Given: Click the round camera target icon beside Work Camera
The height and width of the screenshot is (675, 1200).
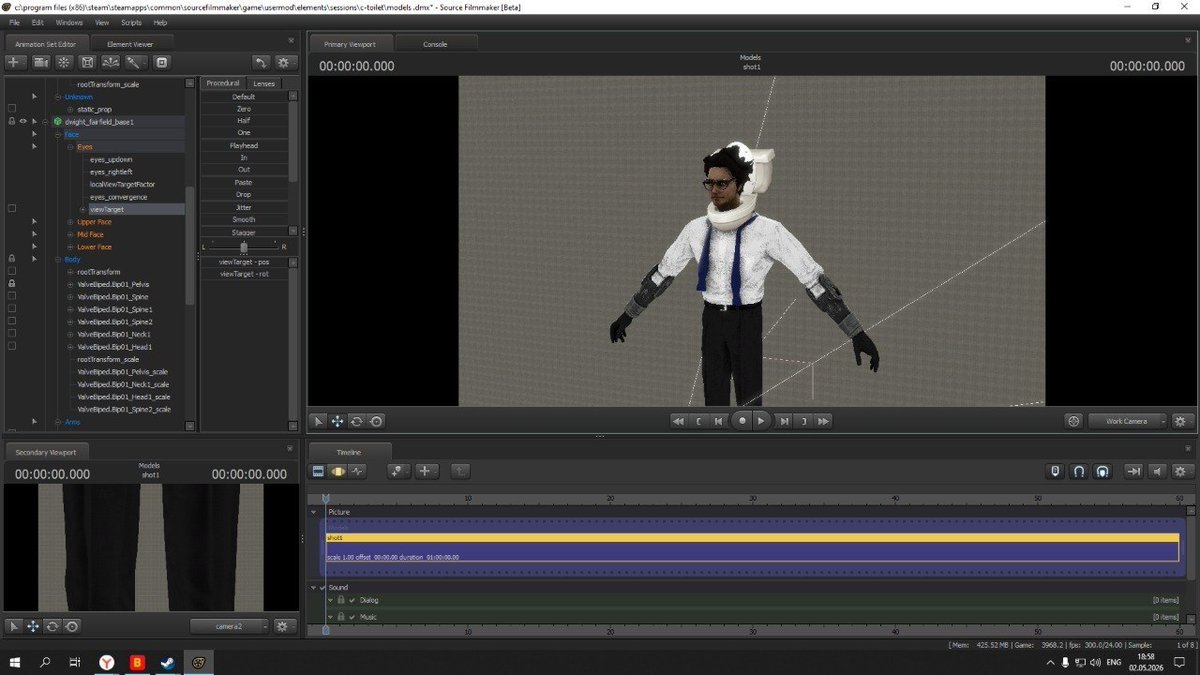Looking at the screenshot, I should (x=1073, y=421).
